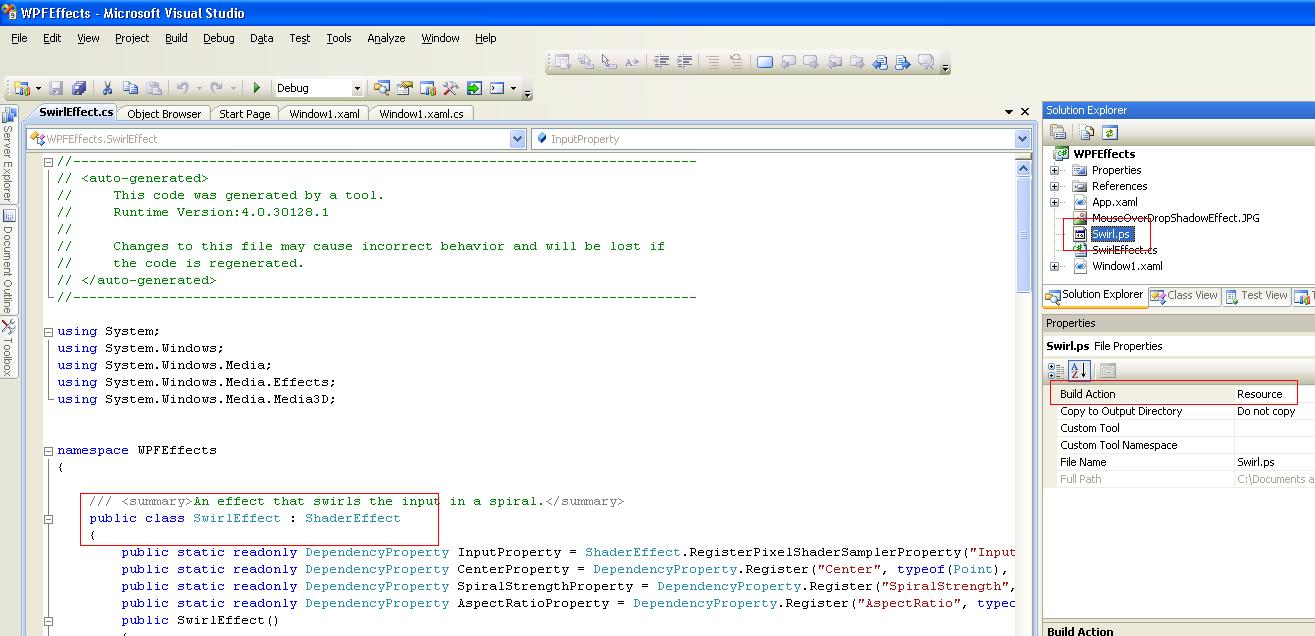Viewport: 1315px width, 636px height.
Task: Click the Start Debugging green arrow icon
Action: [x=256, y=88]
